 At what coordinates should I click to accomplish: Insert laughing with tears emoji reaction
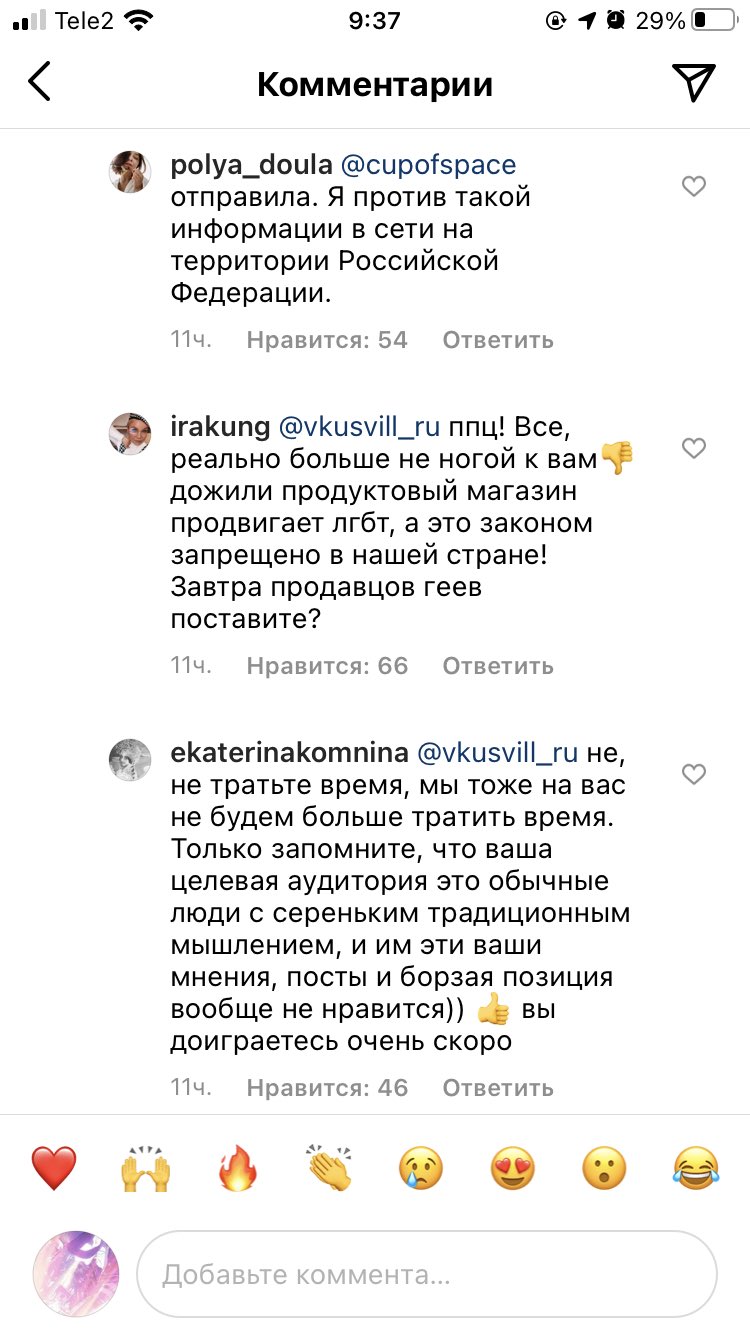pos(696,1167)
